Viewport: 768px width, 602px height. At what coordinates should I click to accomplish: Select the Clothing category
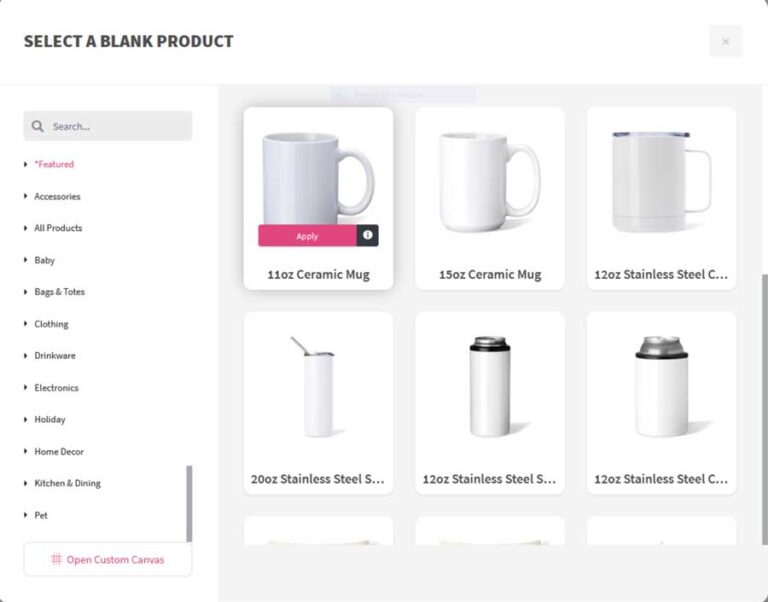51,324
